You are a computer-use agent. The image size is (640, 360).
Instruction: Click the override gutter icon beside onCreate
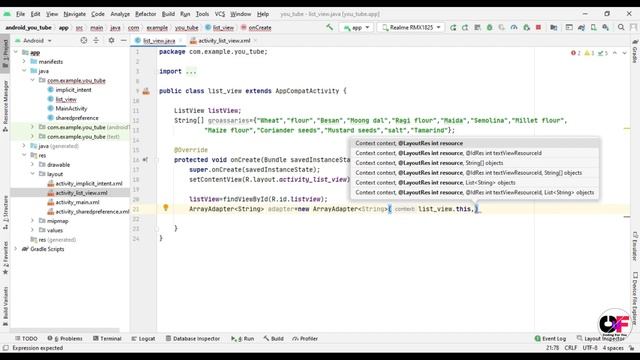tap(145, 160)
